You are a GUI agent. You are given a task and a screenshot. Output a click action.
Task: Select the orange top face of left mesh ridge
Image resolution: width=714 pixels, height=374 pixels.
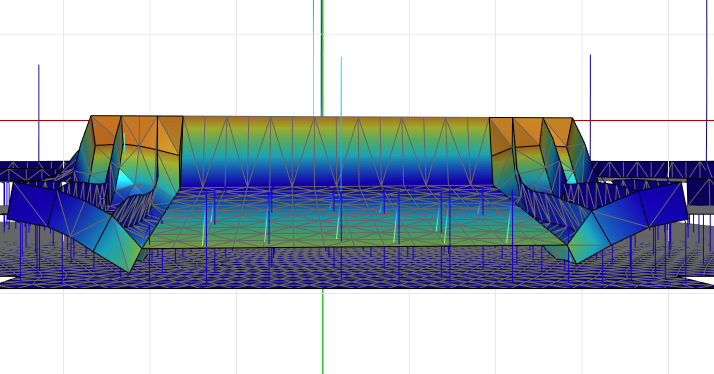pos(137,132)
